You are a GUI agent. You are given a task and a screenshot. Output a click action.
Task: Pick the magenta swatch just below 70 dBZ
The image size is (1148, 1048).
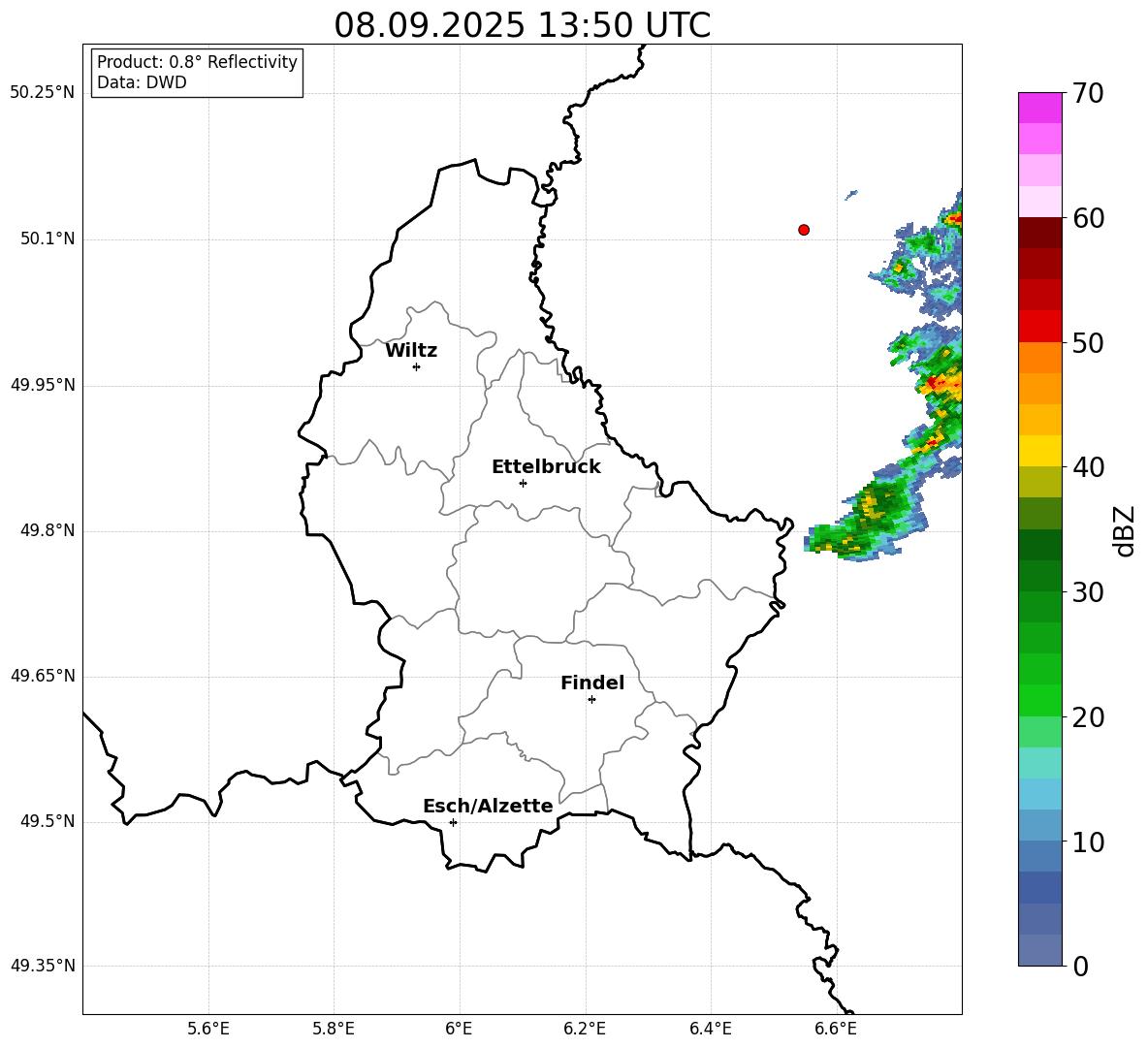[1040, 109]
